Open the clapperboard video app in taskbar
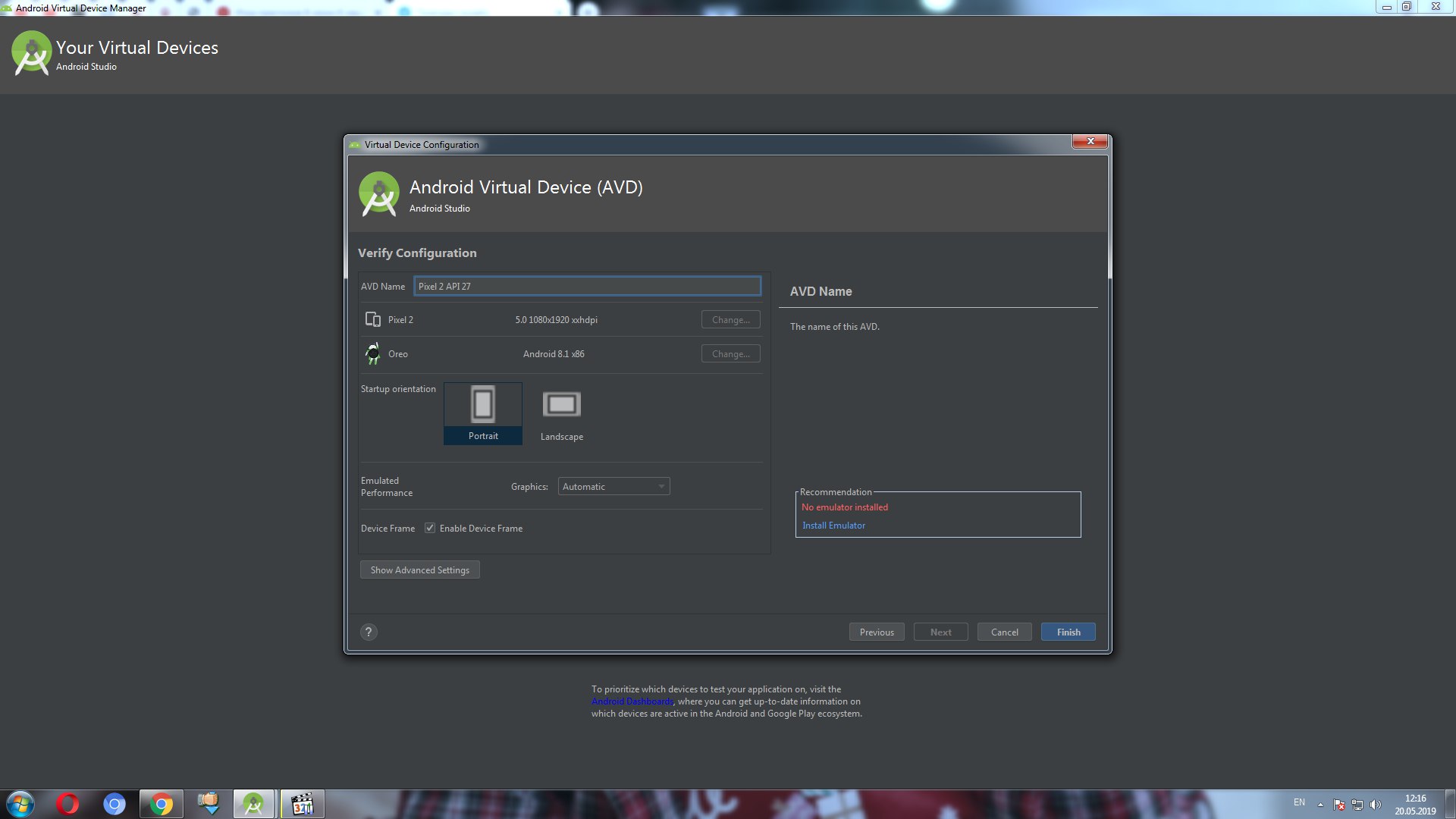The height and width of the screenshot is (819, 1456). [303, 804]
